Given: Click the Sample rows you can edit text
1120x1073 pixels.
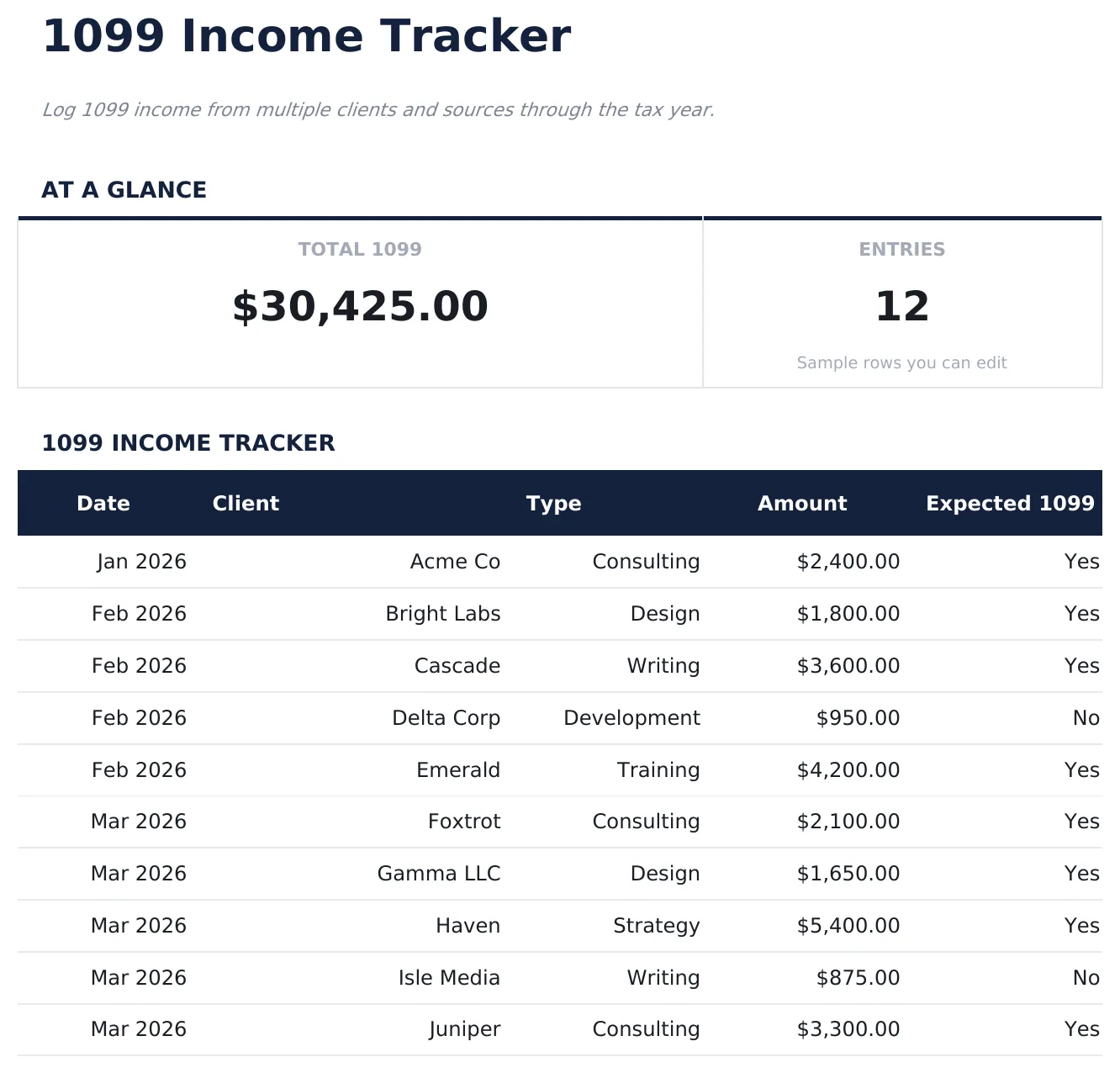Looking at the screenshot, I should 901,362.
